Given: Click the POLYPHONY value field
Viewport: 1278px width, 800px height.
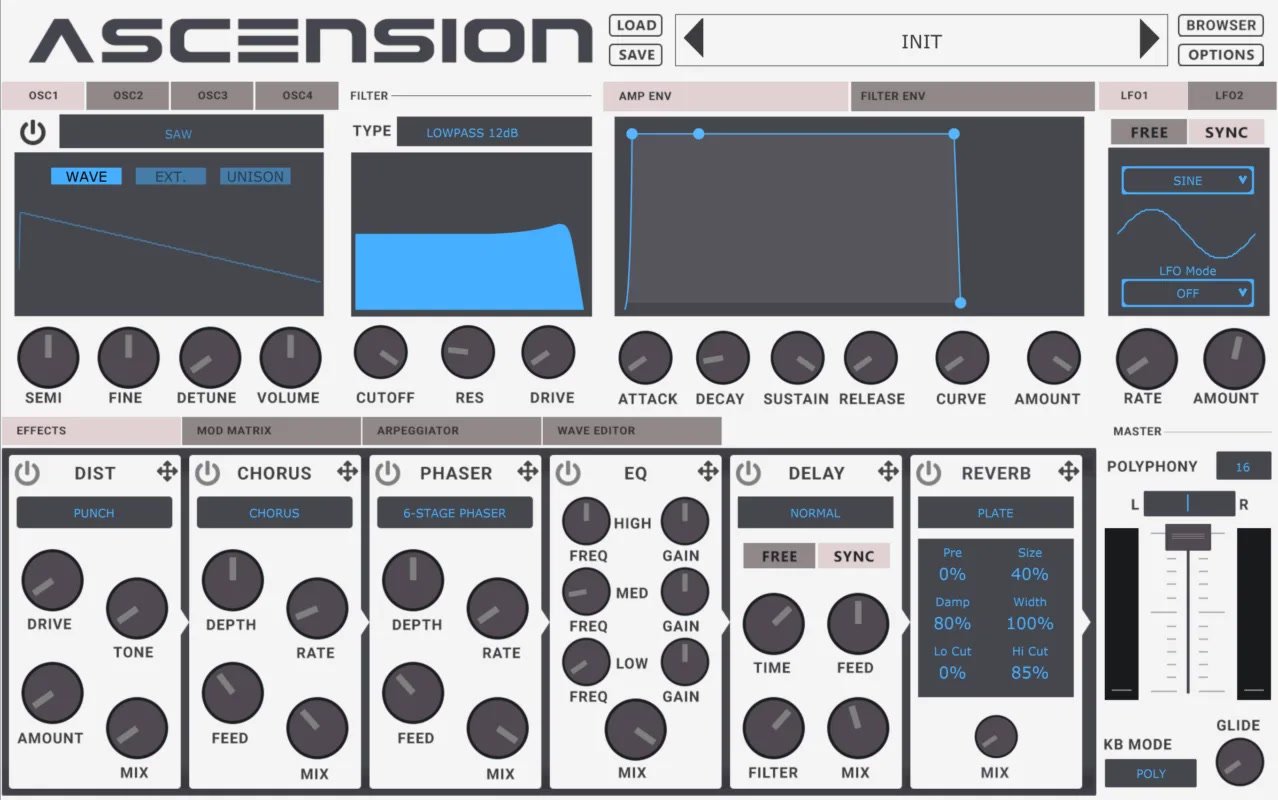Looking at the screenshot, I should [x=1243, y=467].
